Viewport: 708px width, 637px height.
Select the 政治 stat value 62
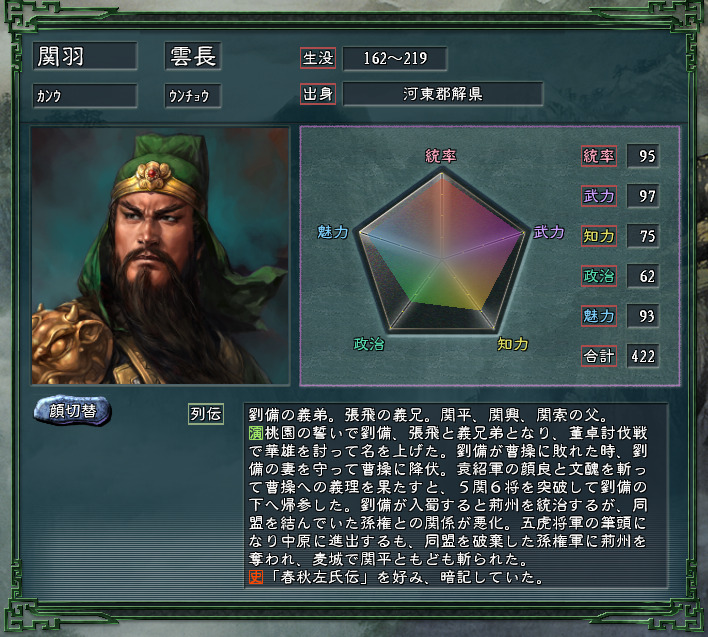[x=643, y=276]
